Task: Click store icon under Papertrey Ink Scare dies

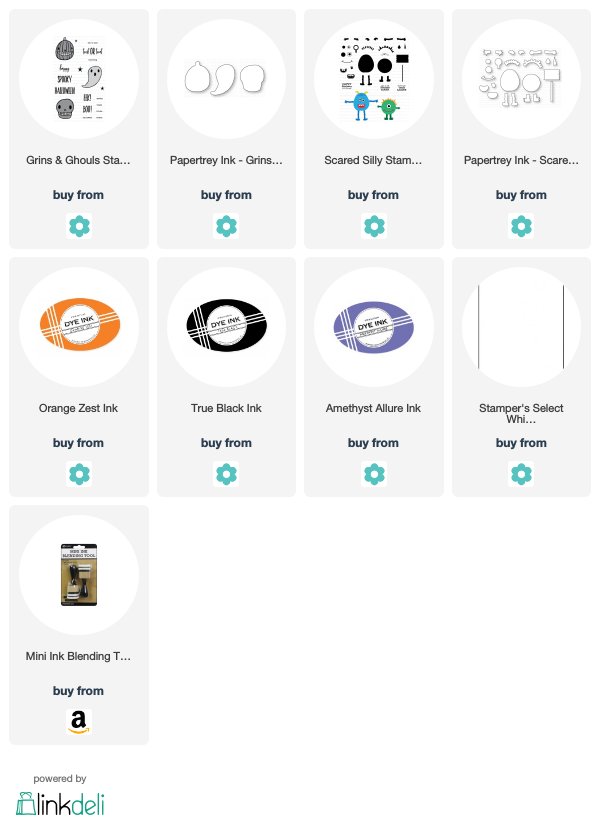Action: click(521, 226)
